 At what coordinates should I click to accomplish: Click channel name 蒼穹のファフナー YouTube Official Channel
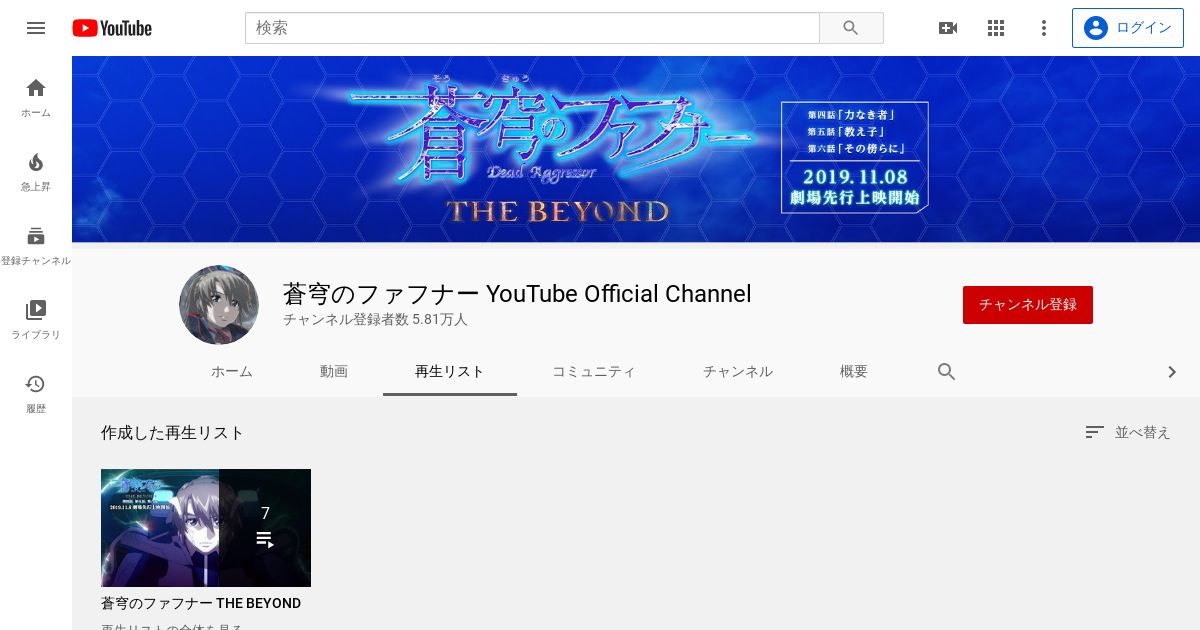pos(517,294)
